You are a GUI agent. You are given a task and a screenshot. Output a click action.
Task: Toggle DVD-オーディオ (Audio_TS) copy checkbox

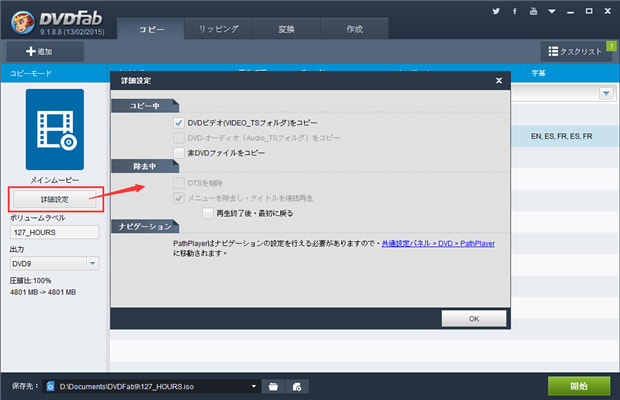point(179,138)
